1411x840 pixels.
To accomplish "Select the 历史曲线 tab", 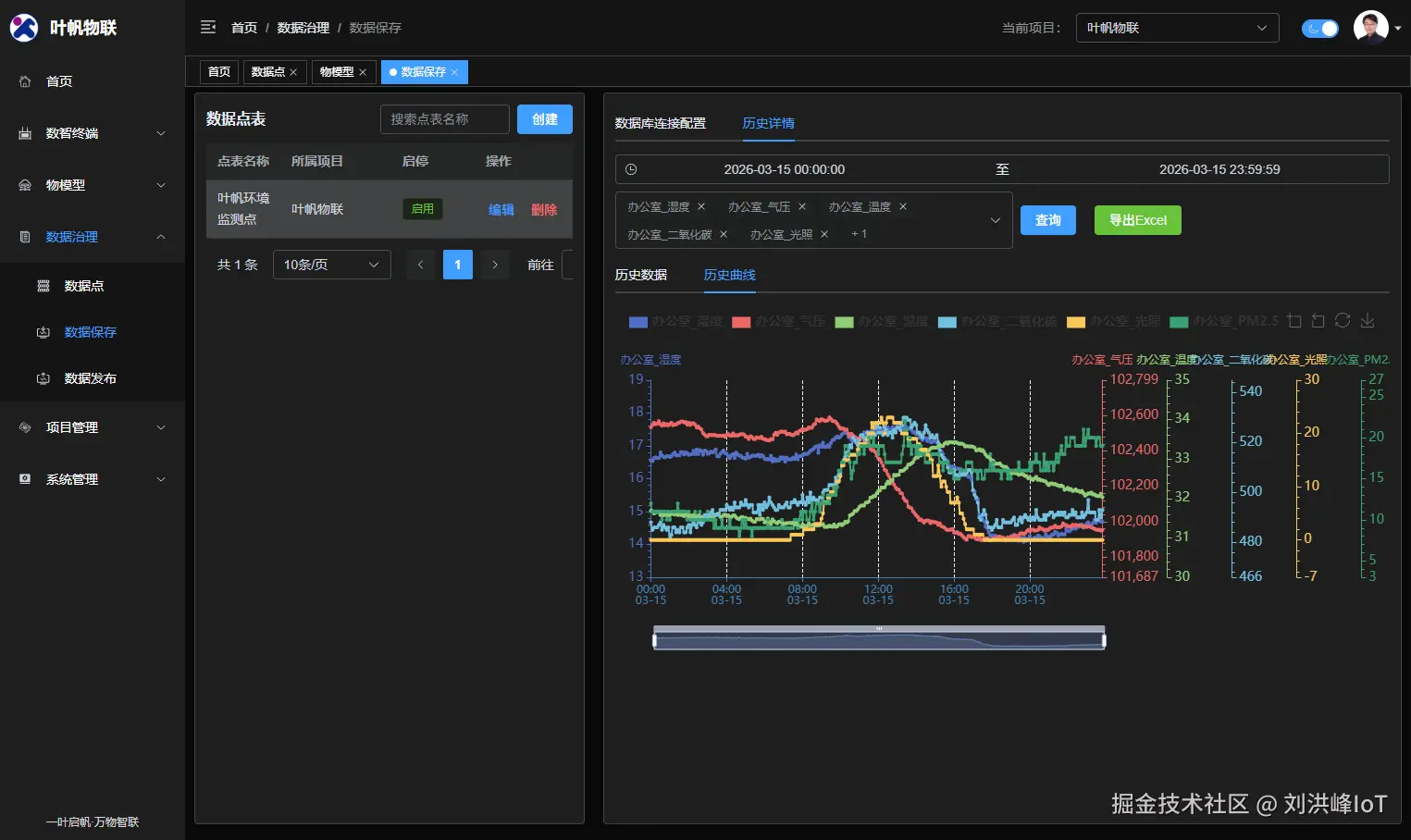I will [730, 275].
